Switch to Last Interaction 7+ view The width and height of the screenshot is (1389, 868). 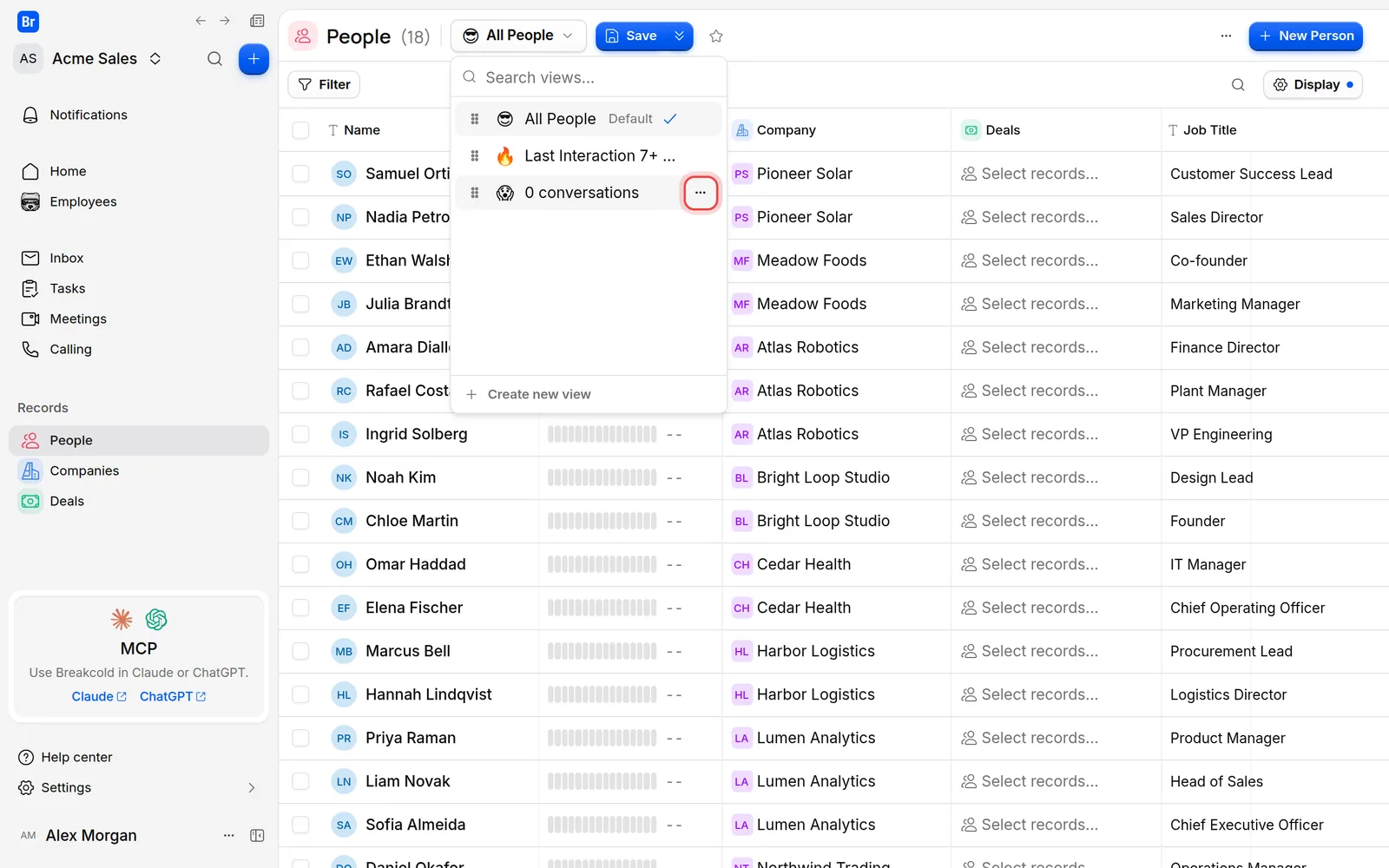pos(589,156)
